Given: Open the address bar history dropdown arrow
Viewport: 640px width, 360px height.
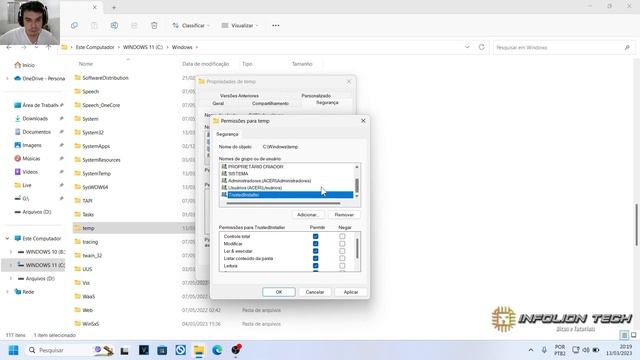Looking at the screenshot, I should (467, 47).
